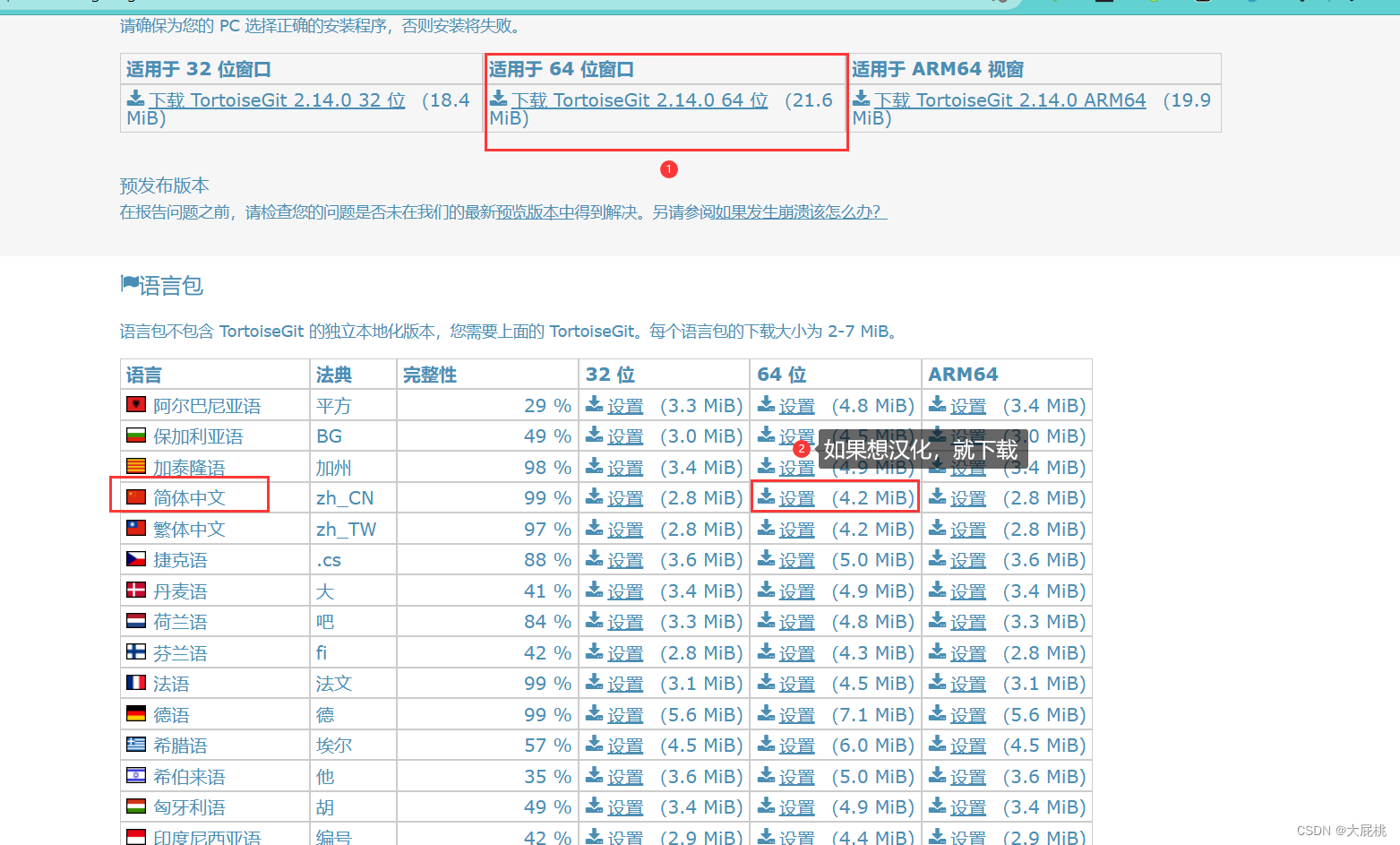Click download icon in ARM64 Danish cell
The image size is (1400, 845).
[x=938, y=589]
